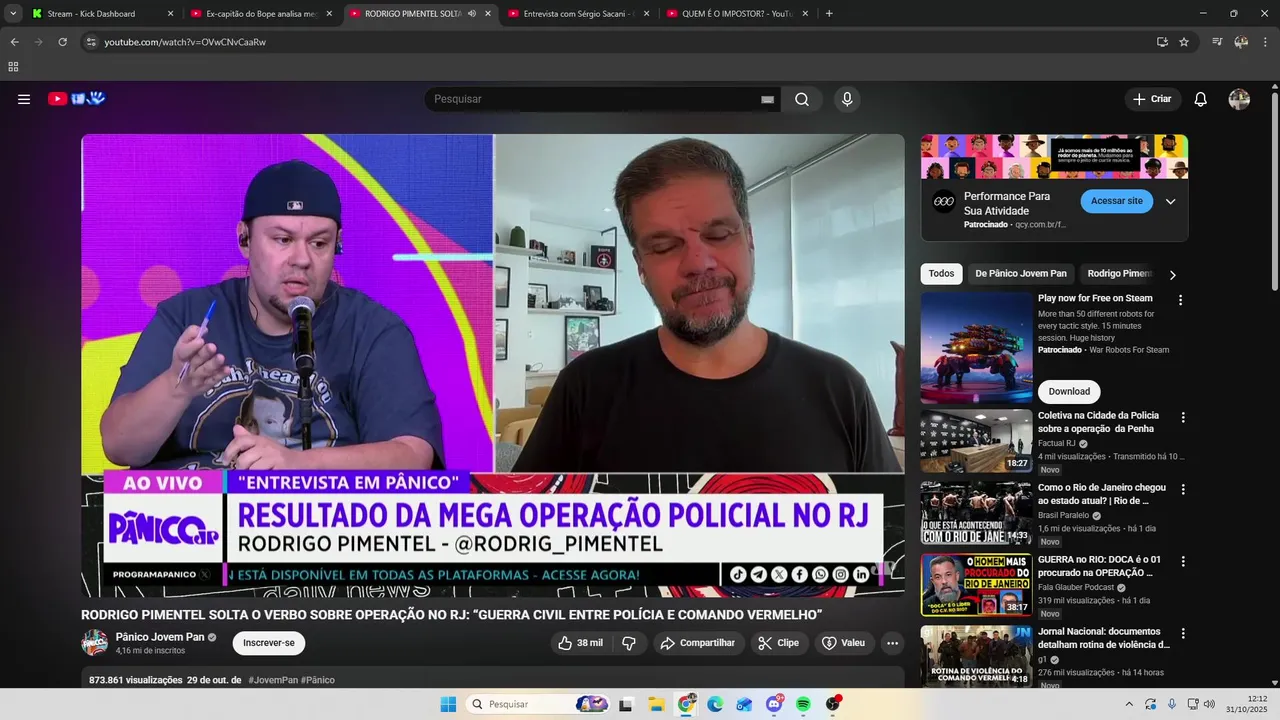Start voice search with microphone icon
This screenshot has height=720, width=1280.
847,99
